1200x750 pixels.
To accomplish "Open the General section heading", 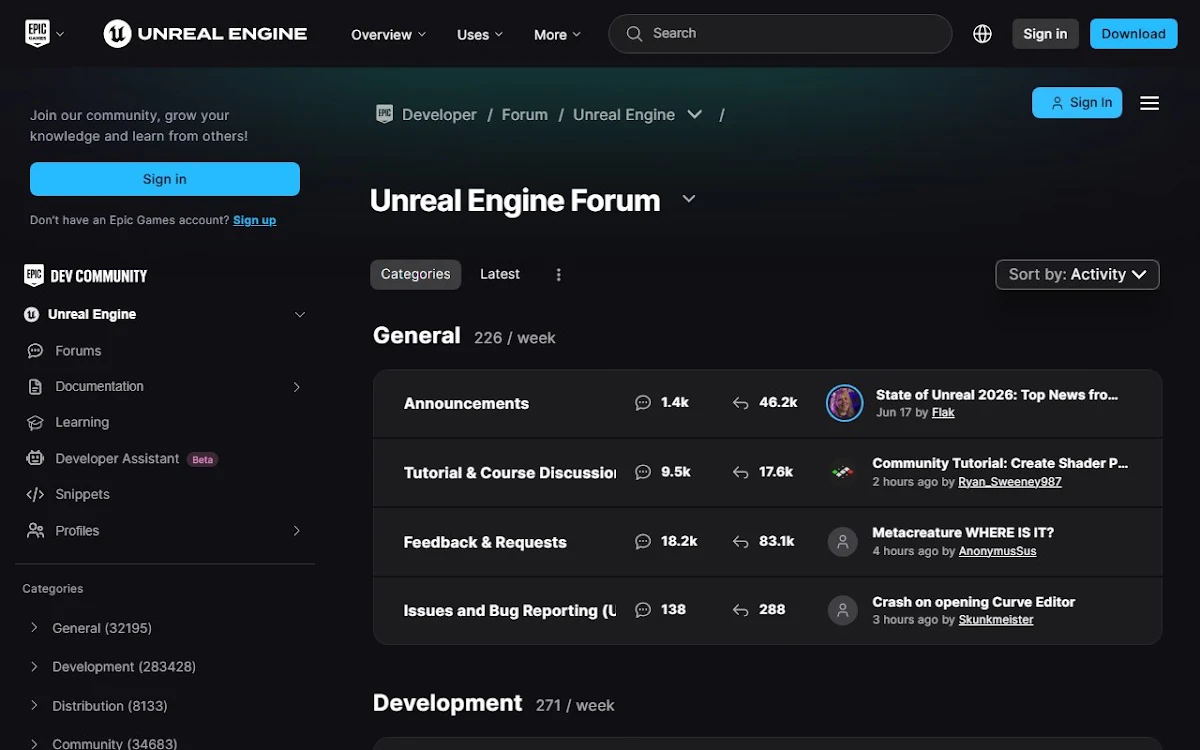I will pyautogui.click(x=417, y=336).
